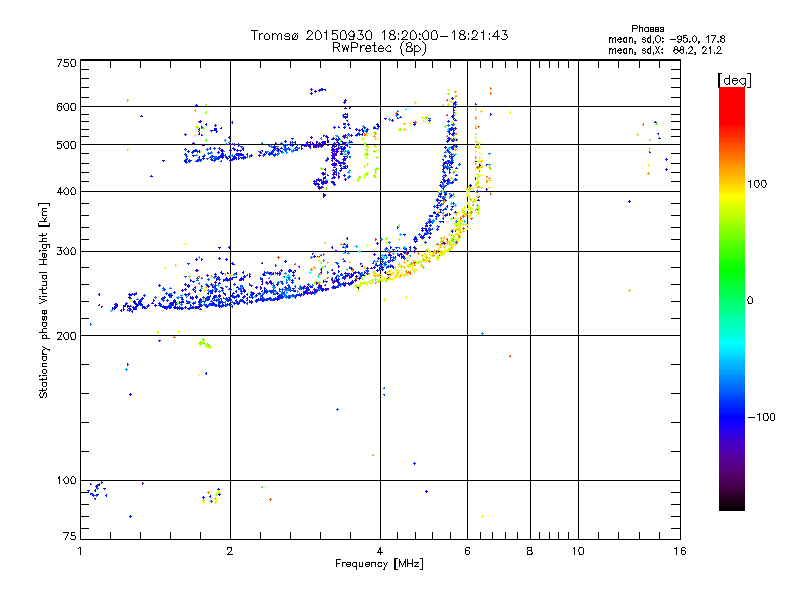800x600 pixels.
Task: Click the frequency-axis tick label '8'
Action: (530, 551)
